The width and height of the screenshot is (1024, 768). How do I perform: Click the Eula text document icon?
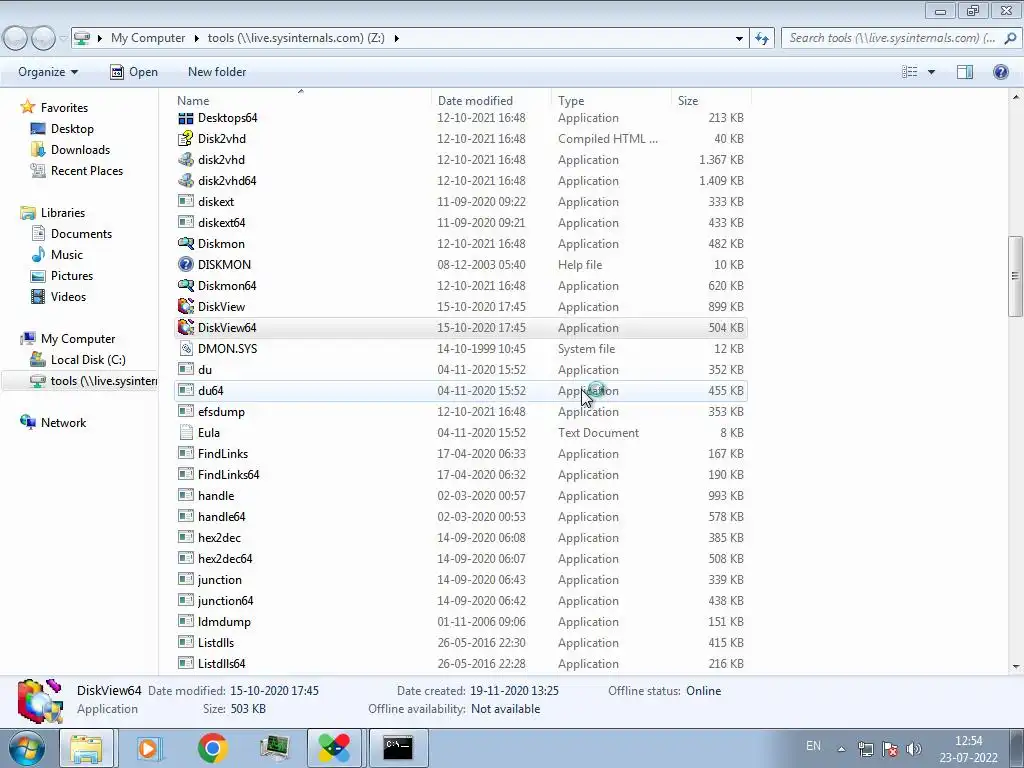tap(186, 432)
